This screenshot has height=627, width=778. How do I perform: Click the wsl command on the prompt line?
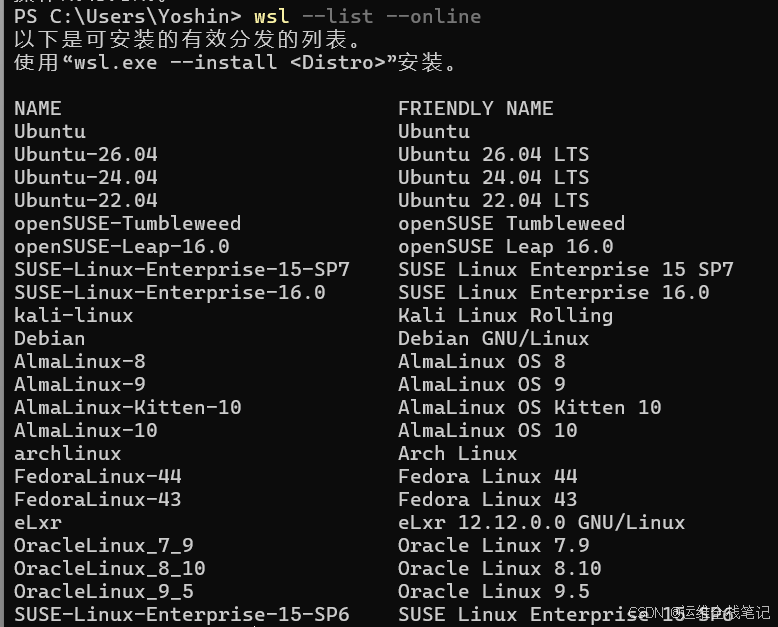click(271, 16)
